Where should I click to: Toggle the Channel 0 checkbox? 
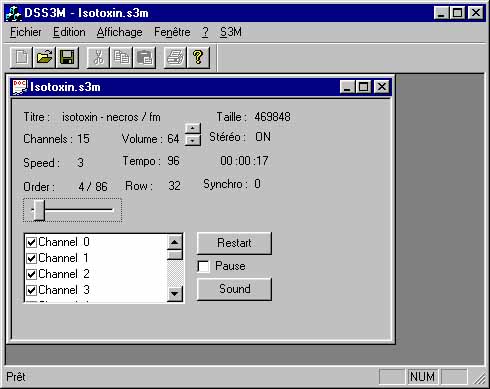[x=31, y=242]
